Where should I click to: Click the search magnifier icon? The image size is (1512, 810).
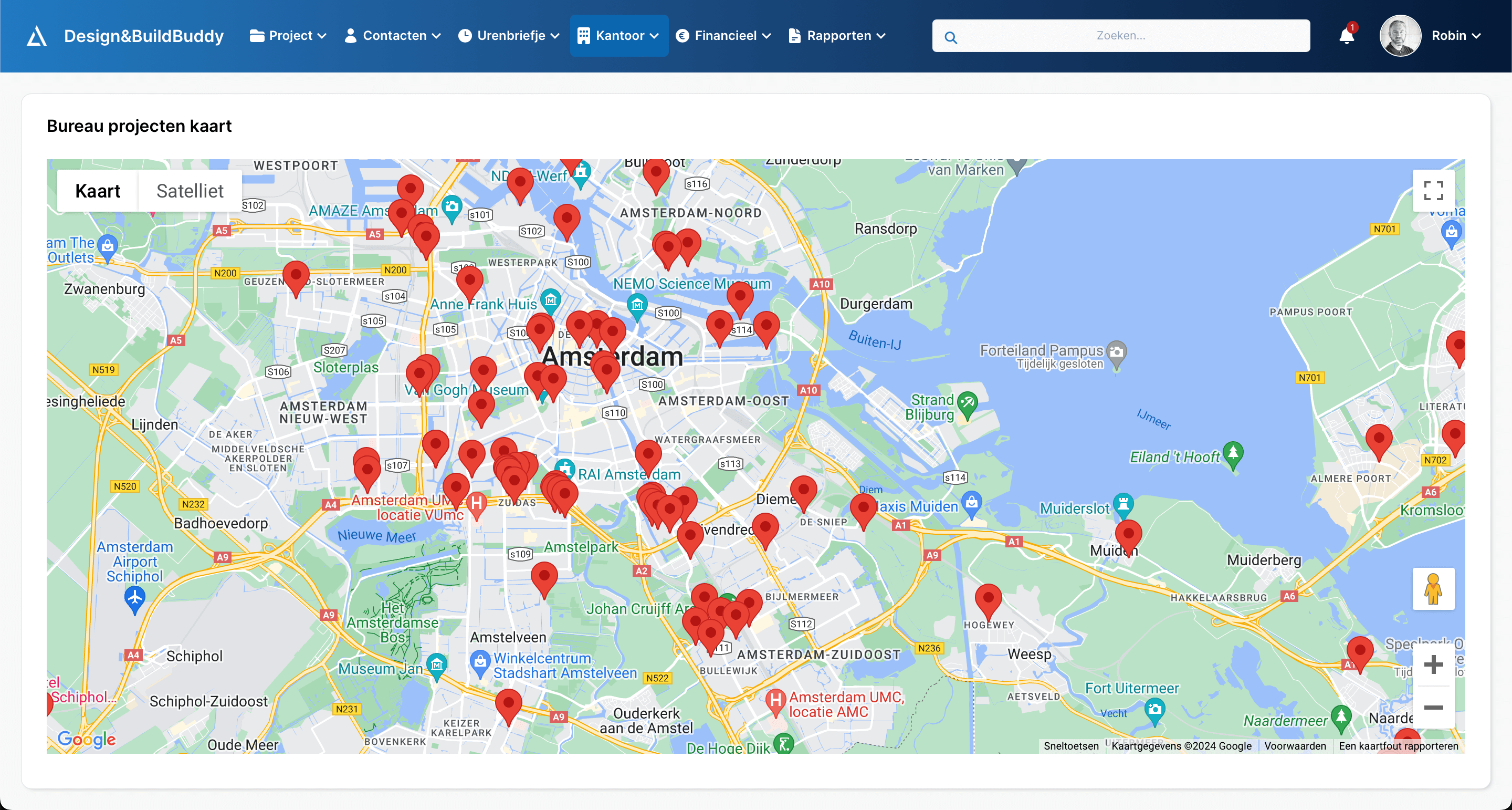951,37
